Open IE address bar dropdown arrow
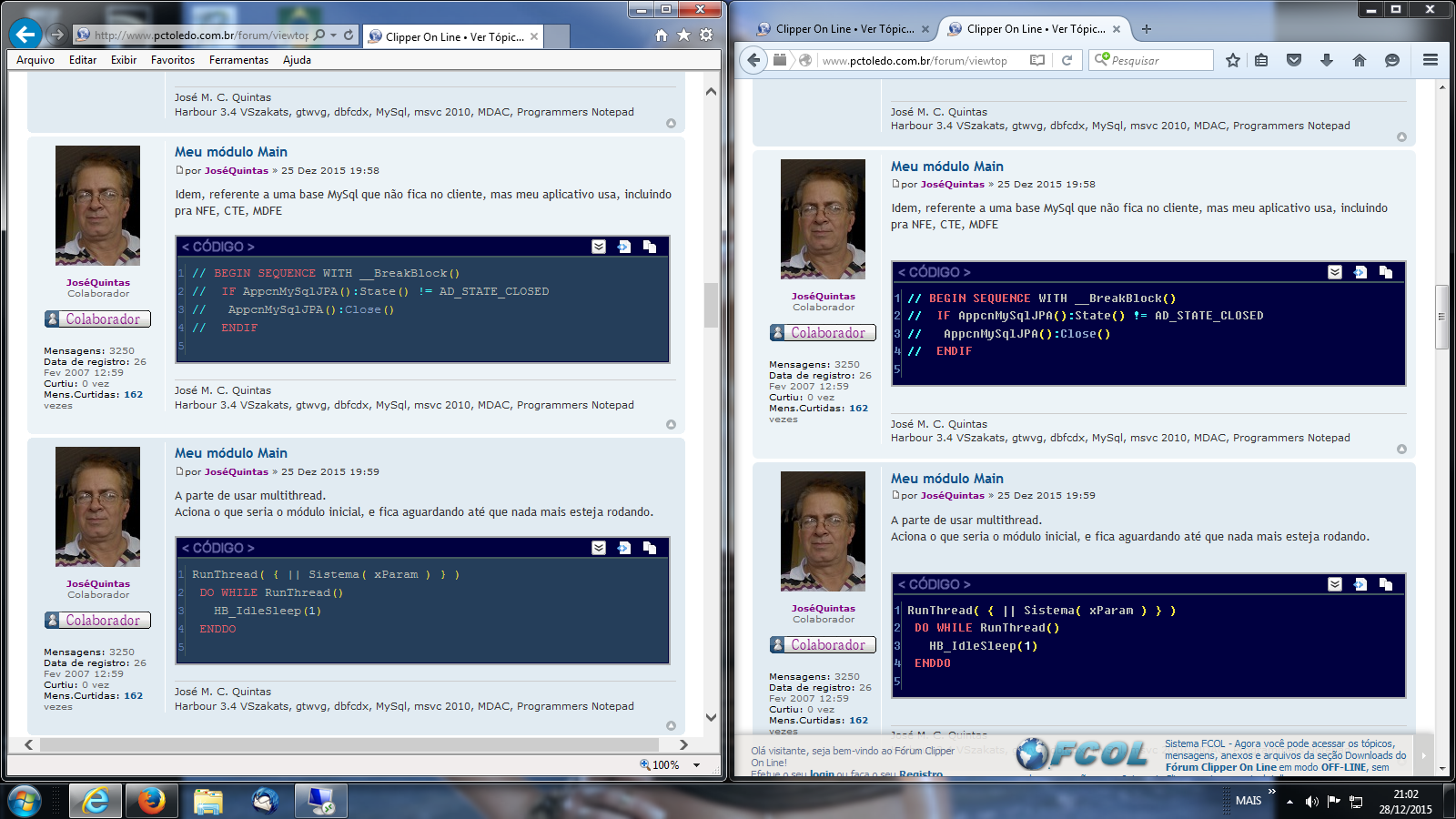Image resolution: width=1456 pixels, height=819 pixels. [334, 35]
